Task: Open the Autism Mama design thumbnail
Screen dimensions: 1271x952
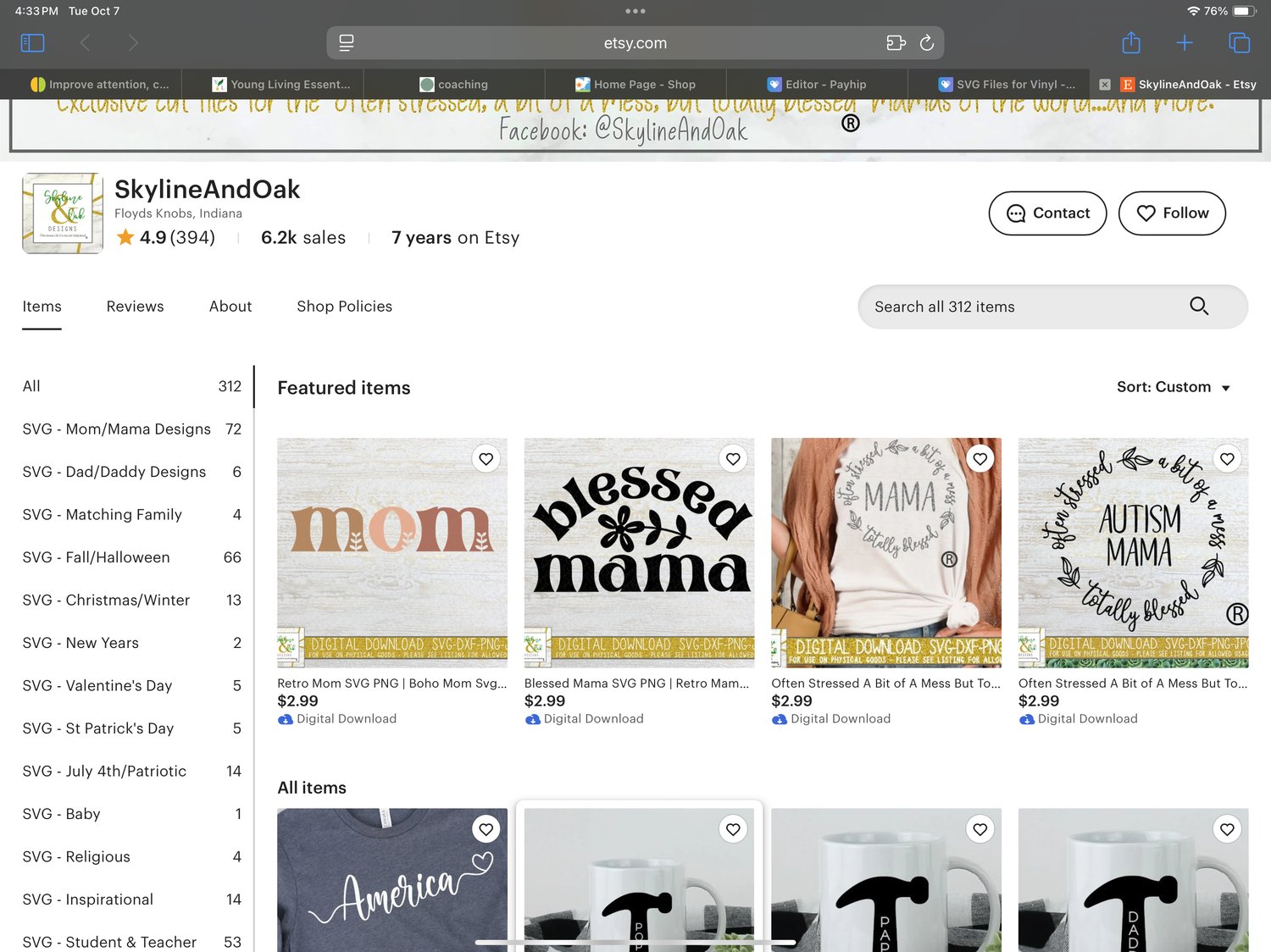Action: tap(1134, 553)
